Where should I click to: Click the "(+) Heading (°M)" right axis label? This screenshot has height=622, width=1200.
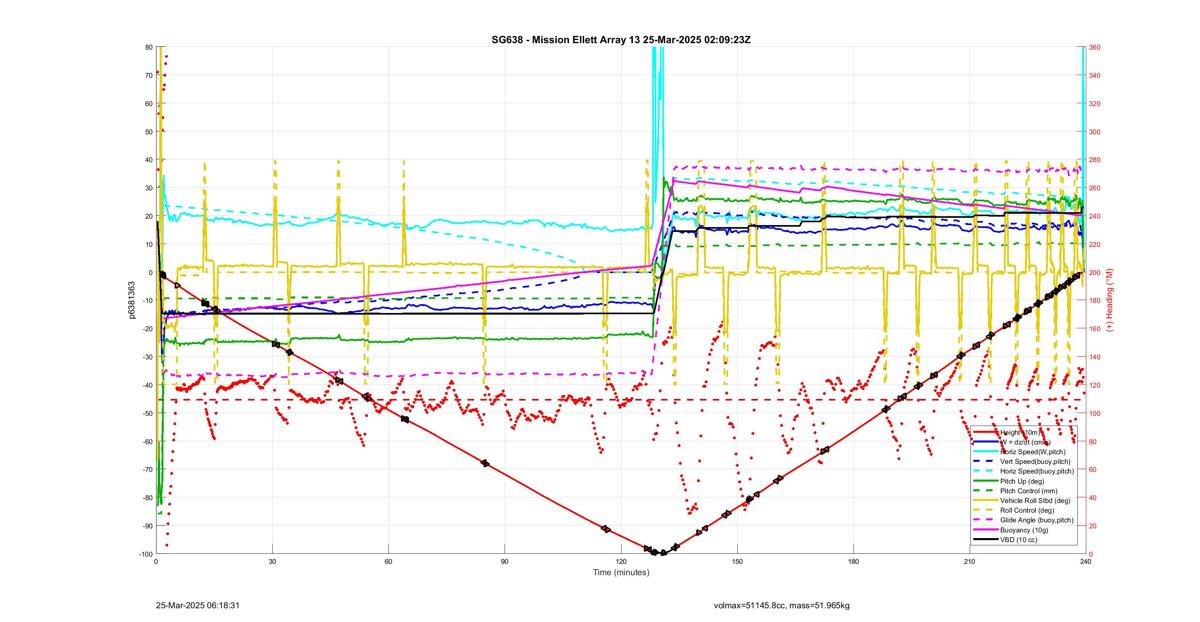[x=1110, y=300]
